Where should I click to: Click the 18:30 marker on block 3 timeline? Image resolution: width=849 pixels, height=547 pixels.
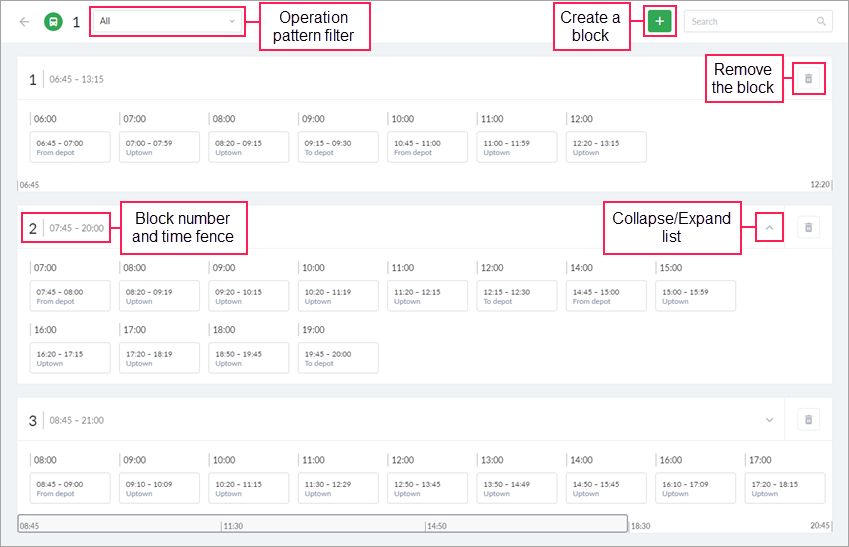click(640, 525)
